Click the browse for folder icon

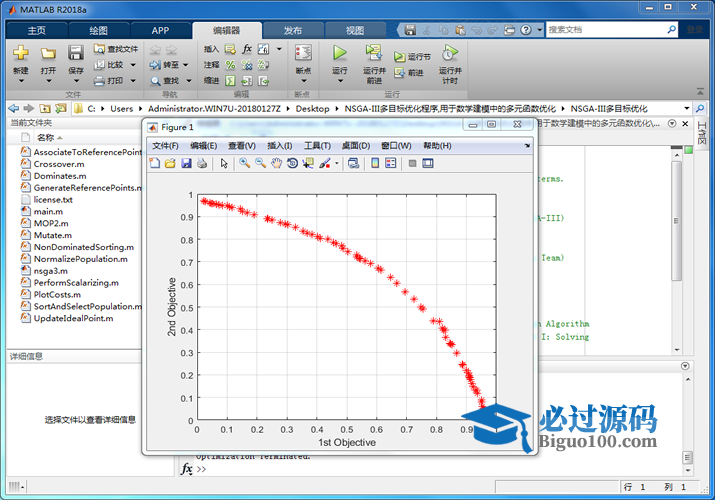(x=60, y=108)
